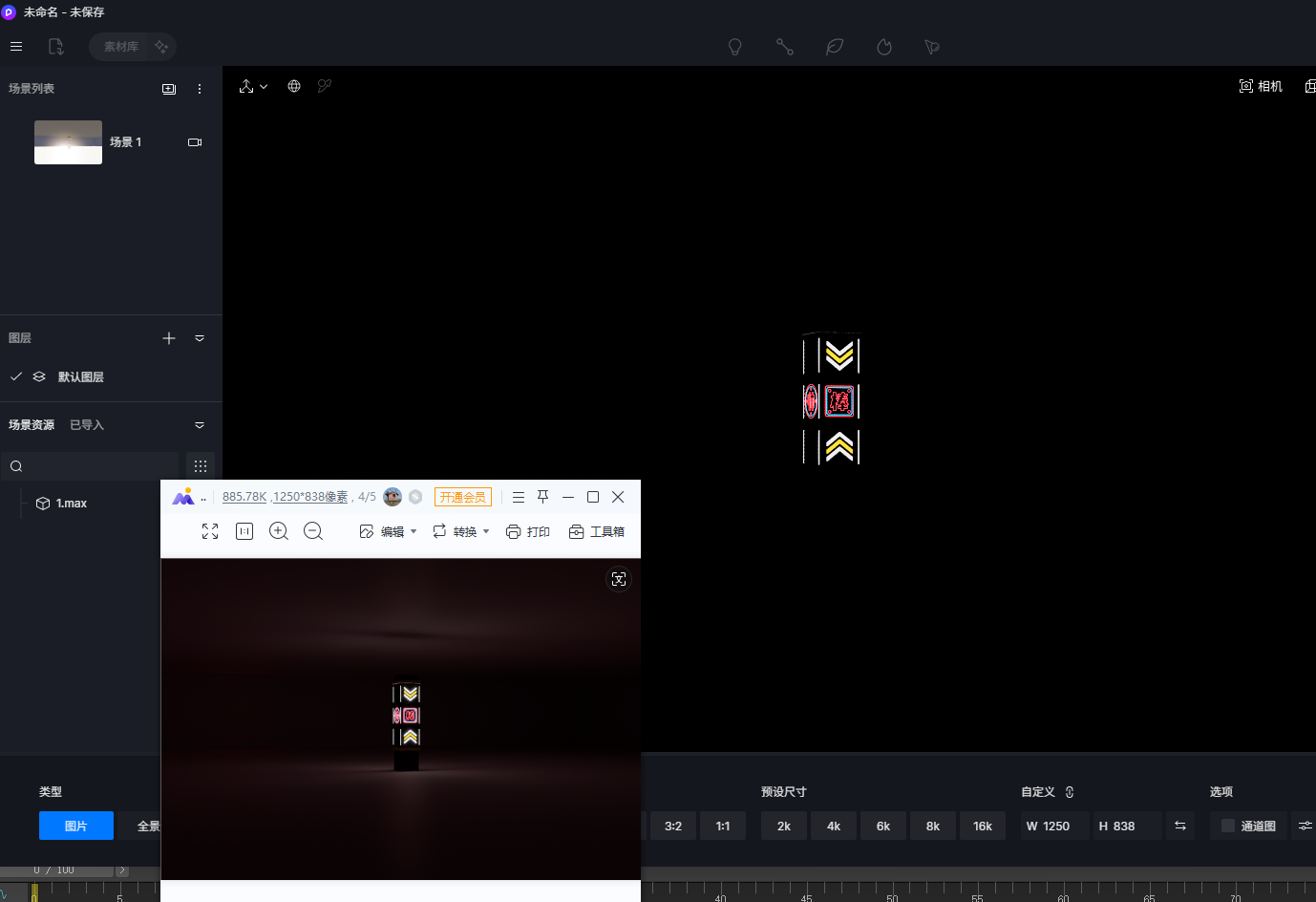Open the image viewer hamburger menu
1316x902 pixels.
pos(519,497)
